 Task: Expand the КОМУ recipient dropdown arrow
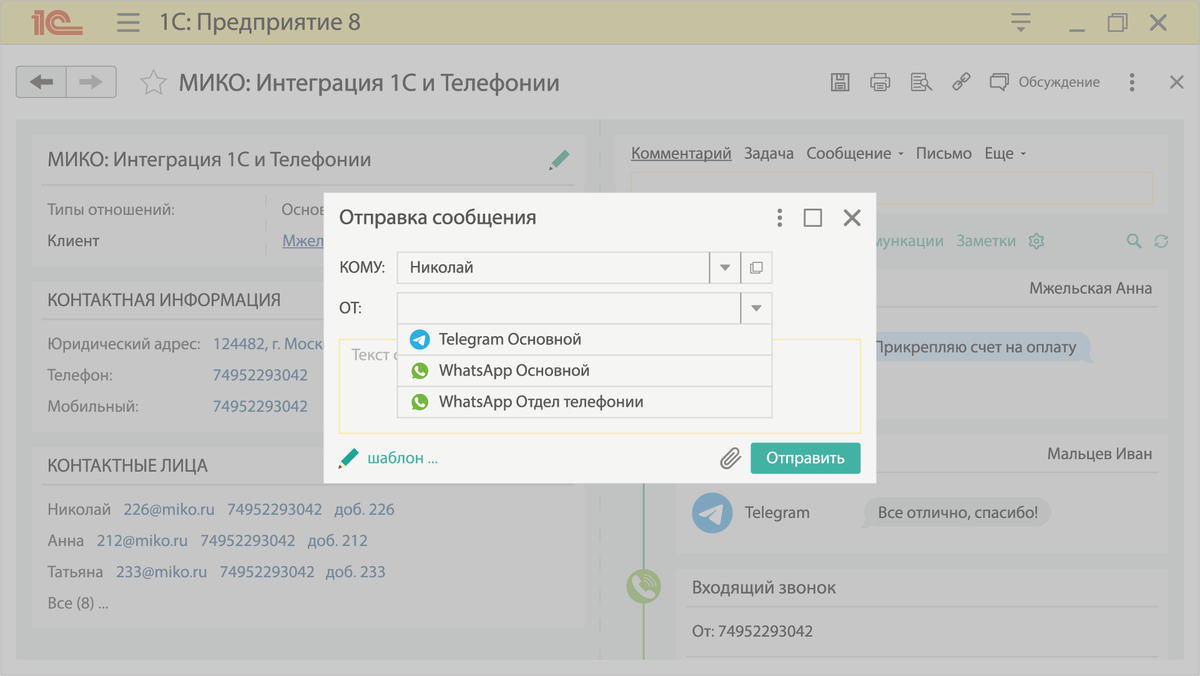[x=724, y=268]
